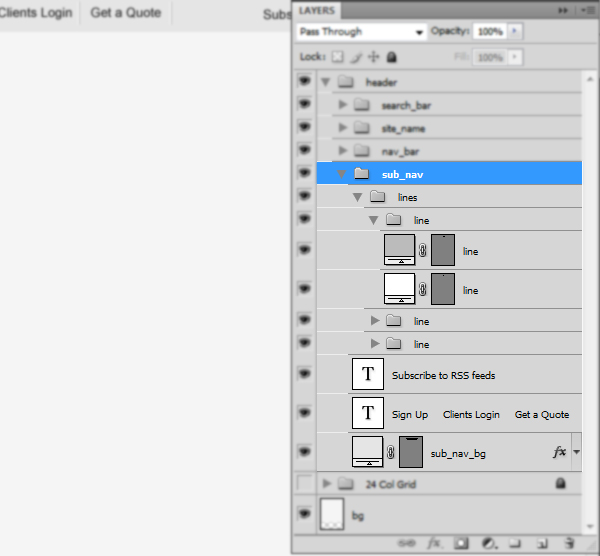Toggle visibility eye of site_name group
Viewport: 600px width, 556px height.
(x=305, y=127)
